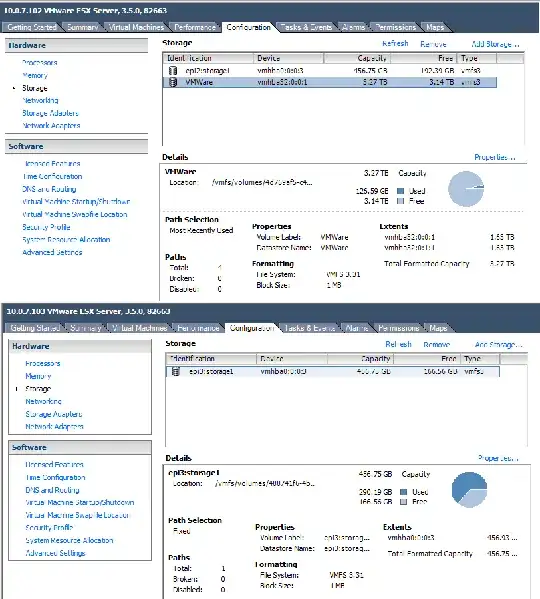Click Remove link in 10.0.7.102 storage pane

(x=433, y=44)
